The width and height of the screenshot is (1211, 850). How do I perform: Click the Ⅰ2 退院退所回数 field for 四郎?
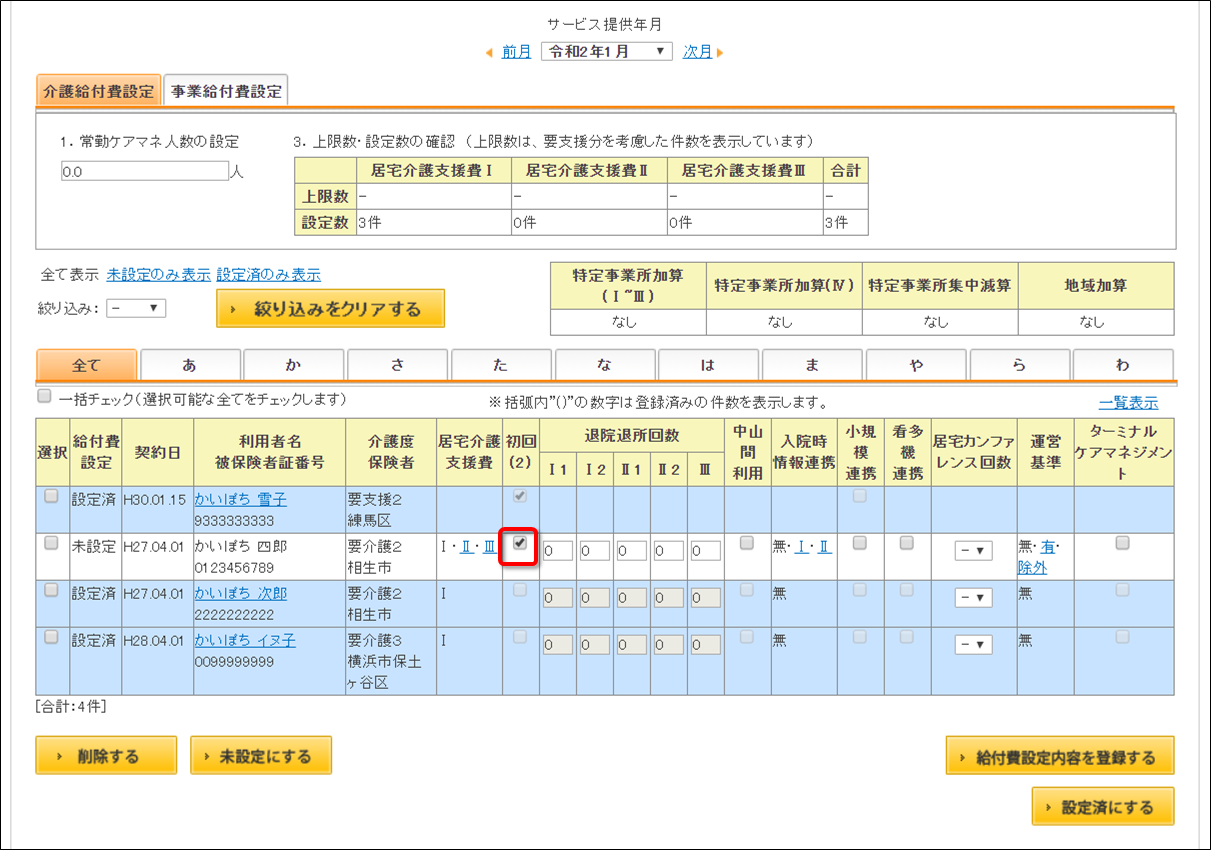[595, 551]
